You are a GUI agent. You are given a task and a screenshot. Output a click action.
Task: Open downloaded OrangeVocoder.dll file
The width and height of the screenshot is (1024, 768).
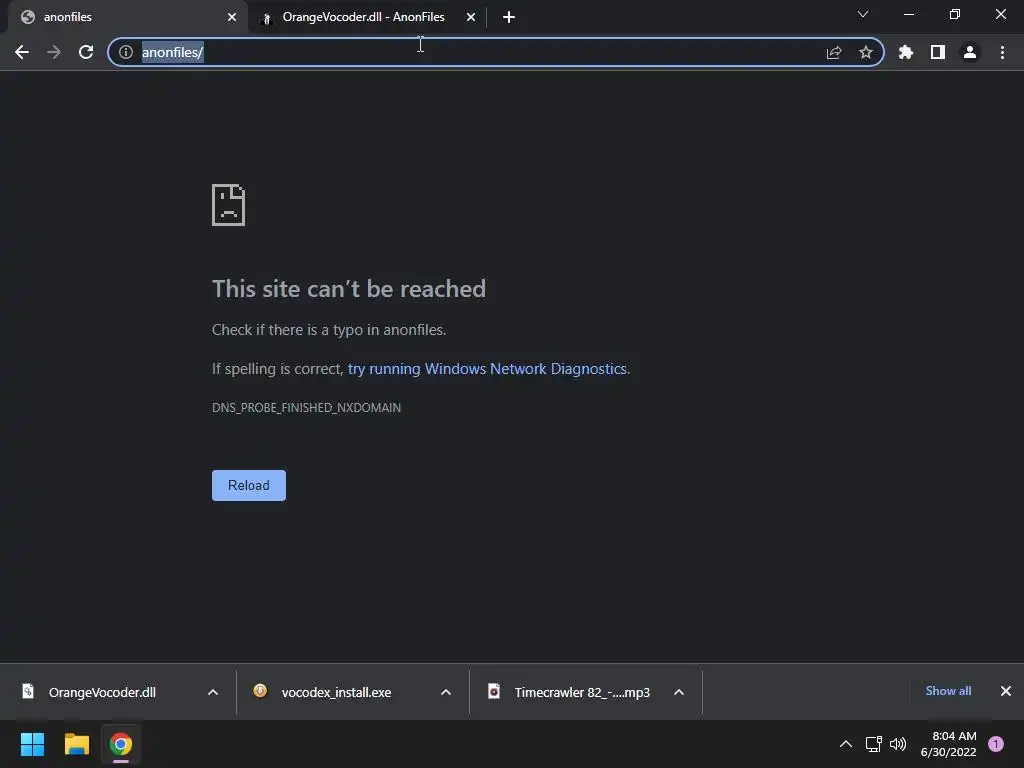pos(102,692)
